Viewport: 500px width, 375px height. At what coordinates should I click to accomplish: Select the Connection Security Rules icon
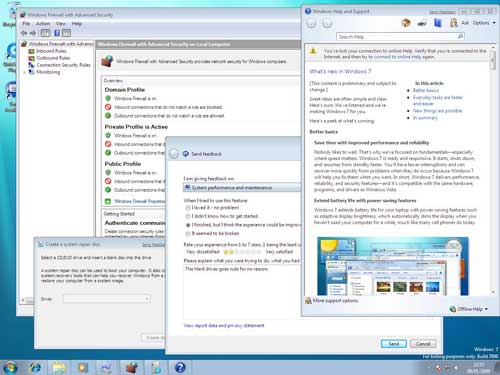tap(31, 65)
